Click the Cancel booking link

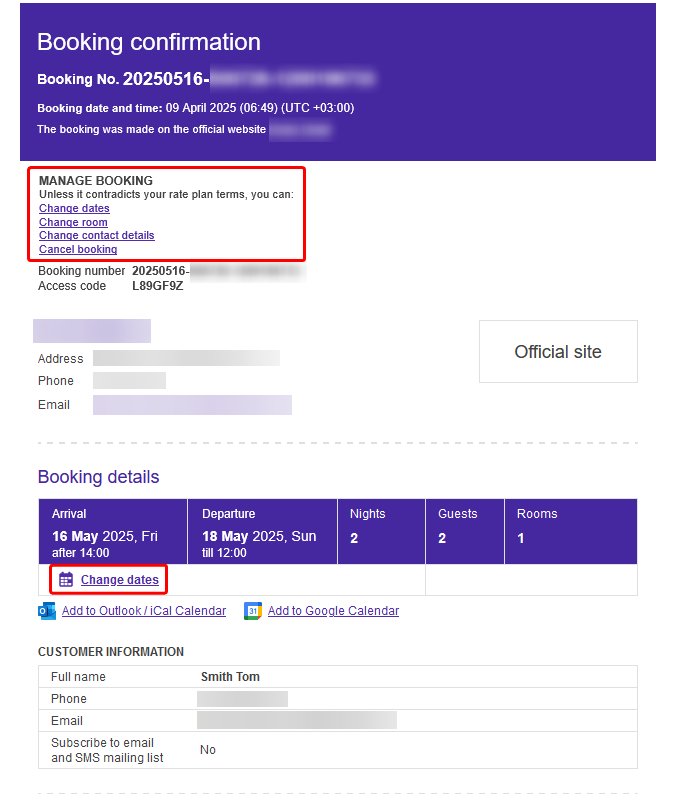click(x=78, y=249)
